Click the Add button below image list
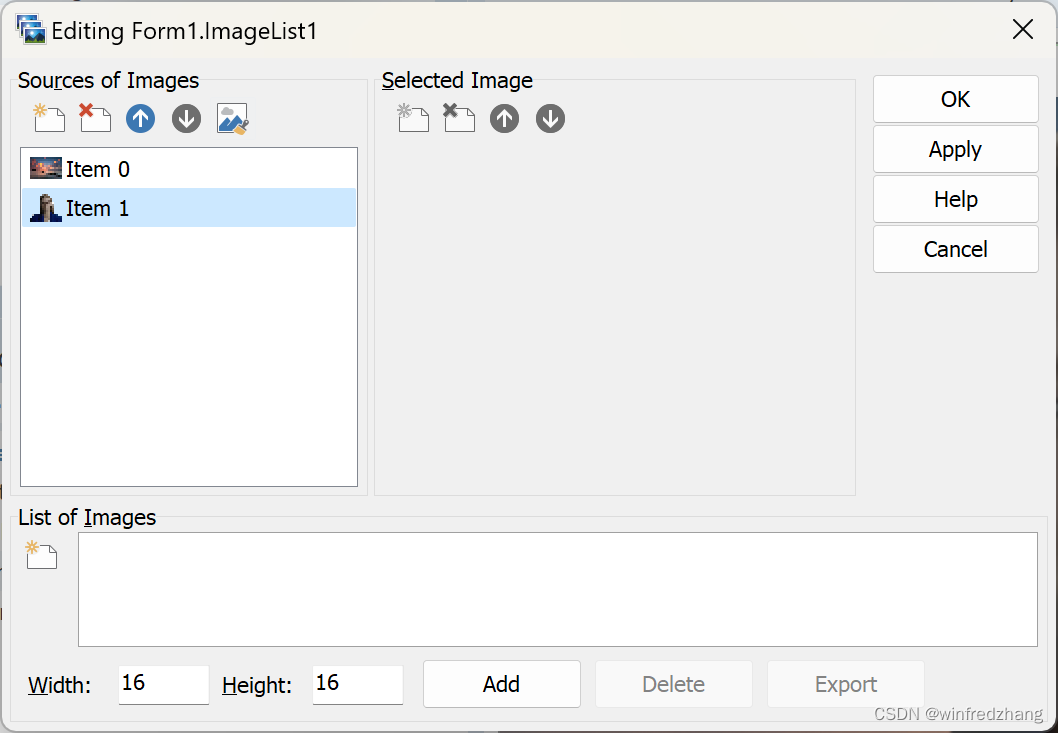 click(x=501, y=684)
